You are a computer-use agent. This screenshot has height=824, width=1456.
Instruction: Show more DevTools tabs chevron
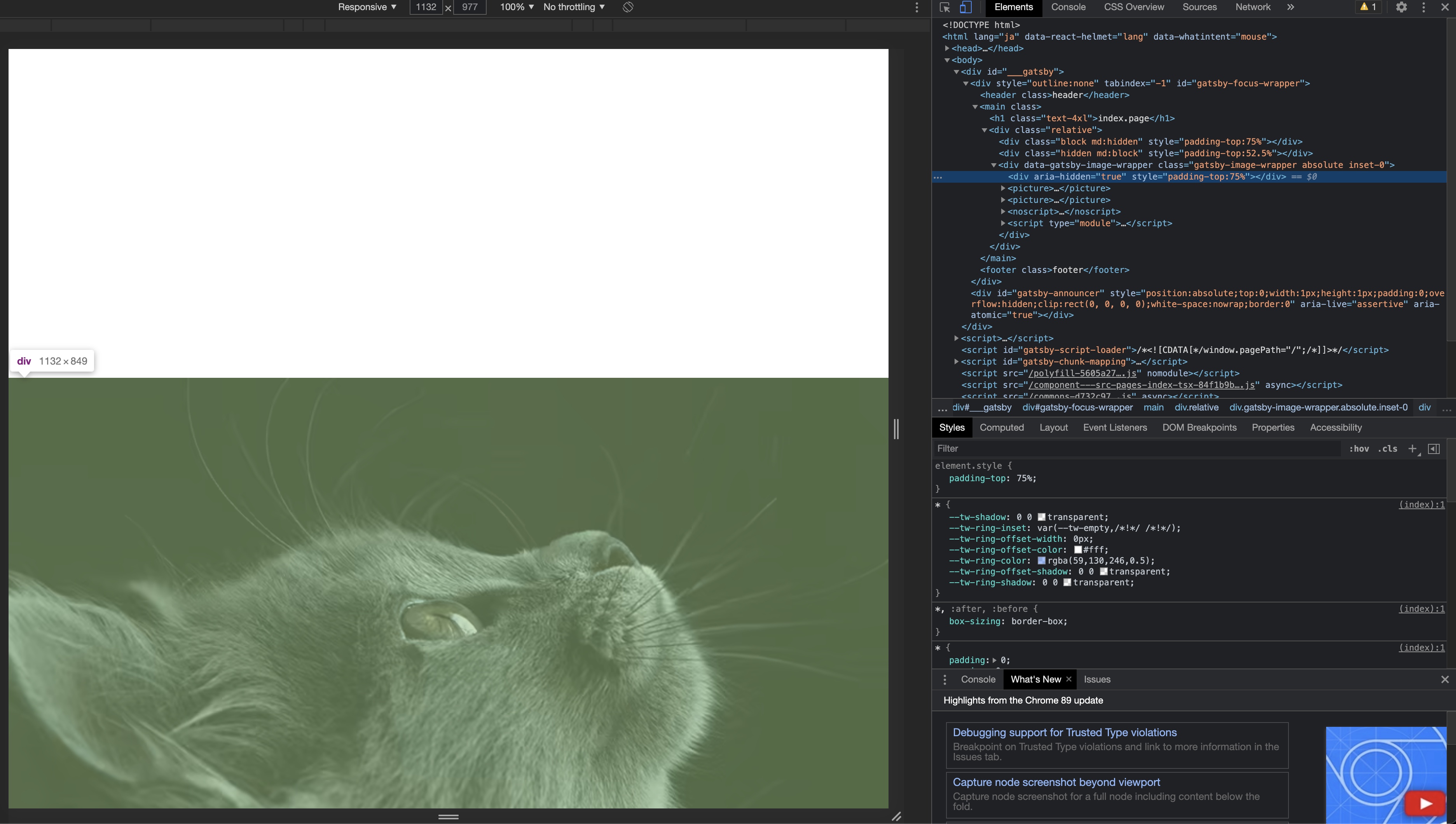(x=1290, y=7)
